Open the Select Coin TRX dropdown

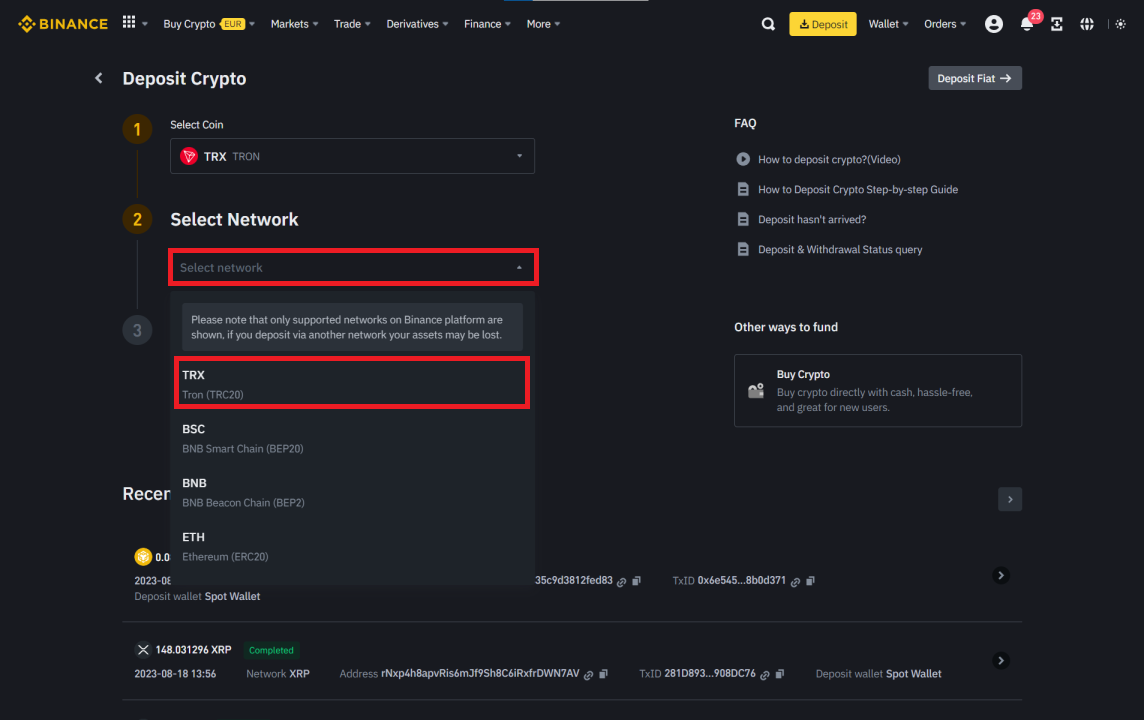[x=352, y=156]
